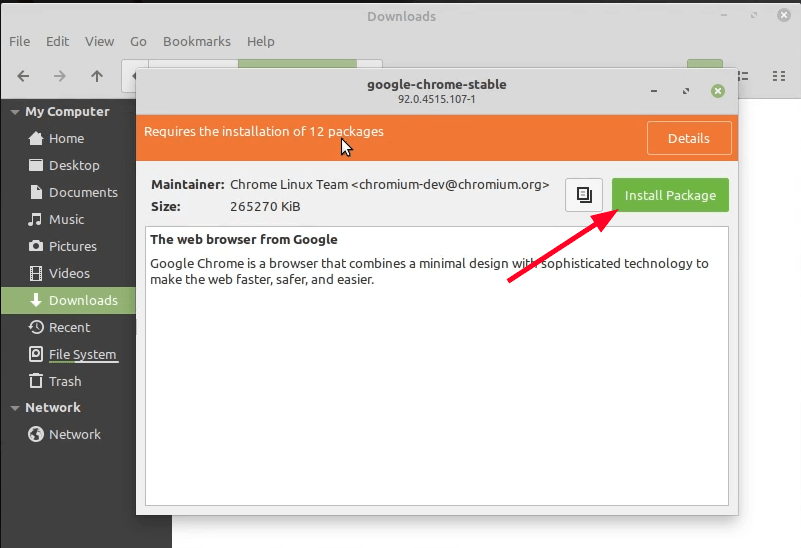Open the Bookmarks menu
This screenshot has height=548, width=801.
pyautogui.click(x=196, y=41)
